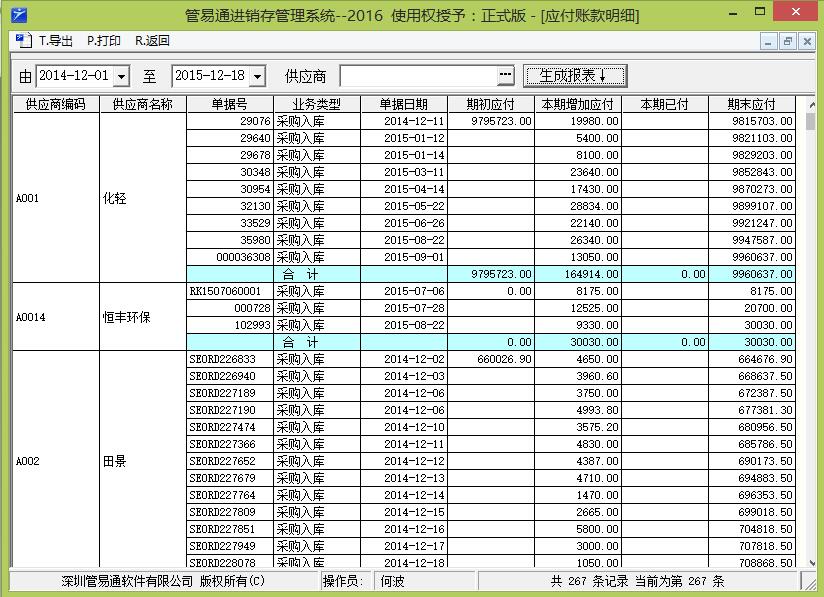Click the 期初应付 column header
The image size is (824, 597).
491,104
